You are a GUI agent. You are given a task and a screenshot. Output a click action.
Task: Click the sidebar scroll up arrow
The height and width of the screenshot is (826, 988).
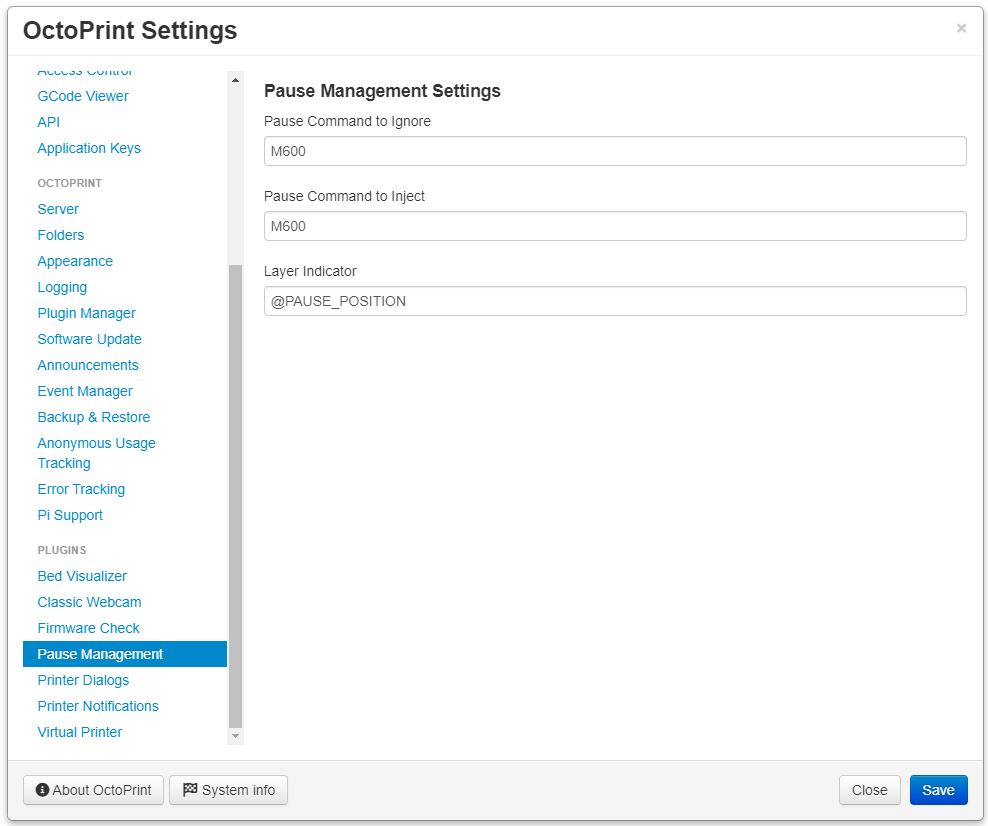click(x=235, y=80)
